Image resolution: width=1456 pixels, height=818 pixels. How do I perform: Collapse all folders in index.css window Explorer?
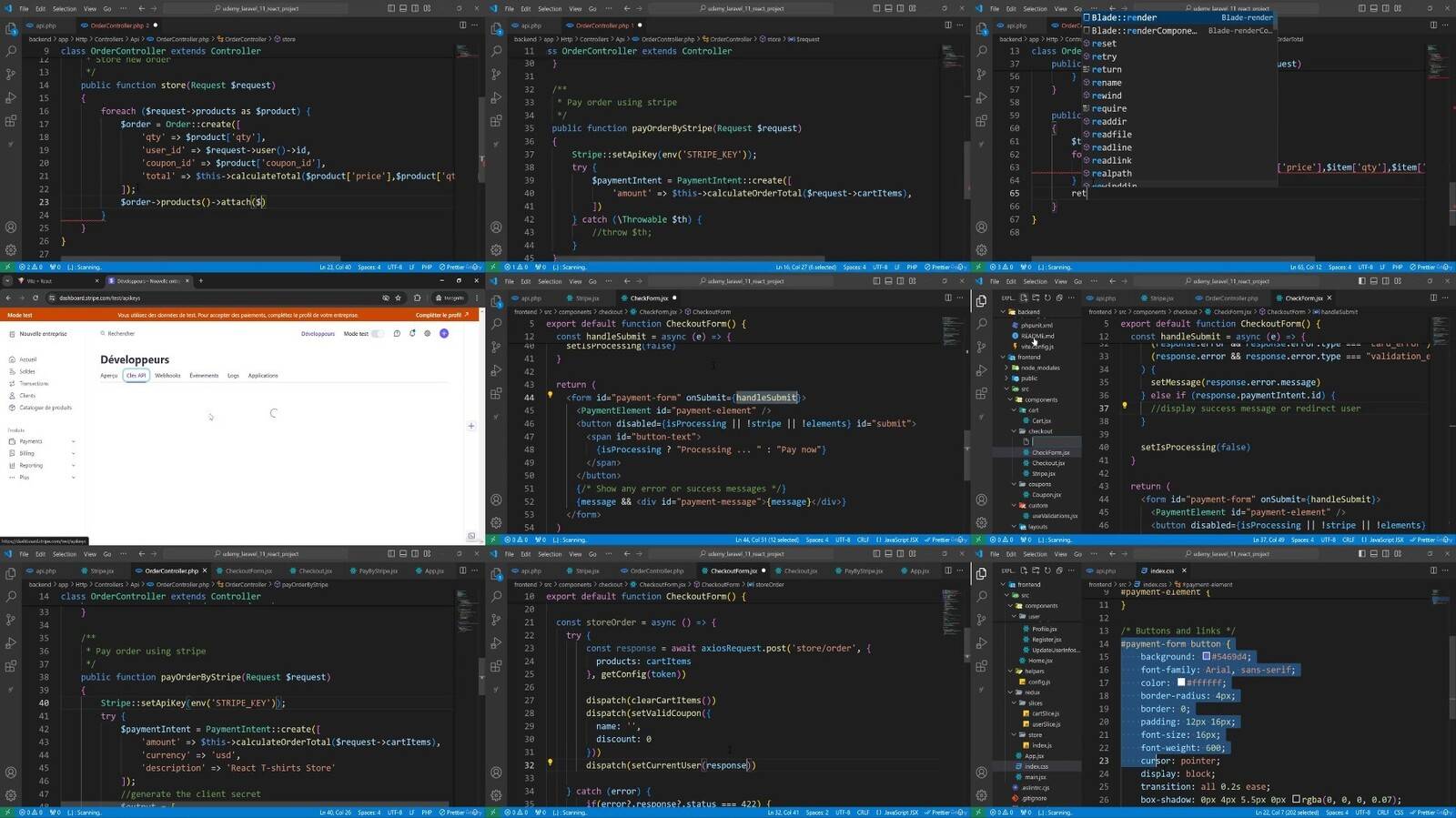(x=1059, y=571)
